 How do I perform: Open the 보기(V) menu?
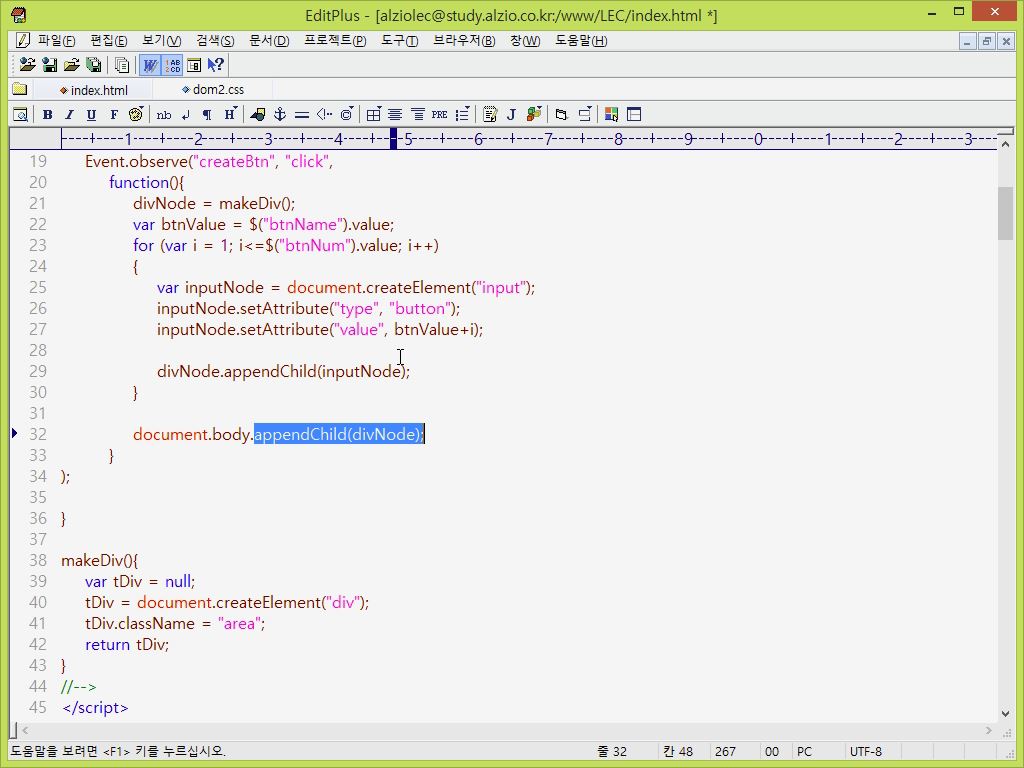point(161,40)
